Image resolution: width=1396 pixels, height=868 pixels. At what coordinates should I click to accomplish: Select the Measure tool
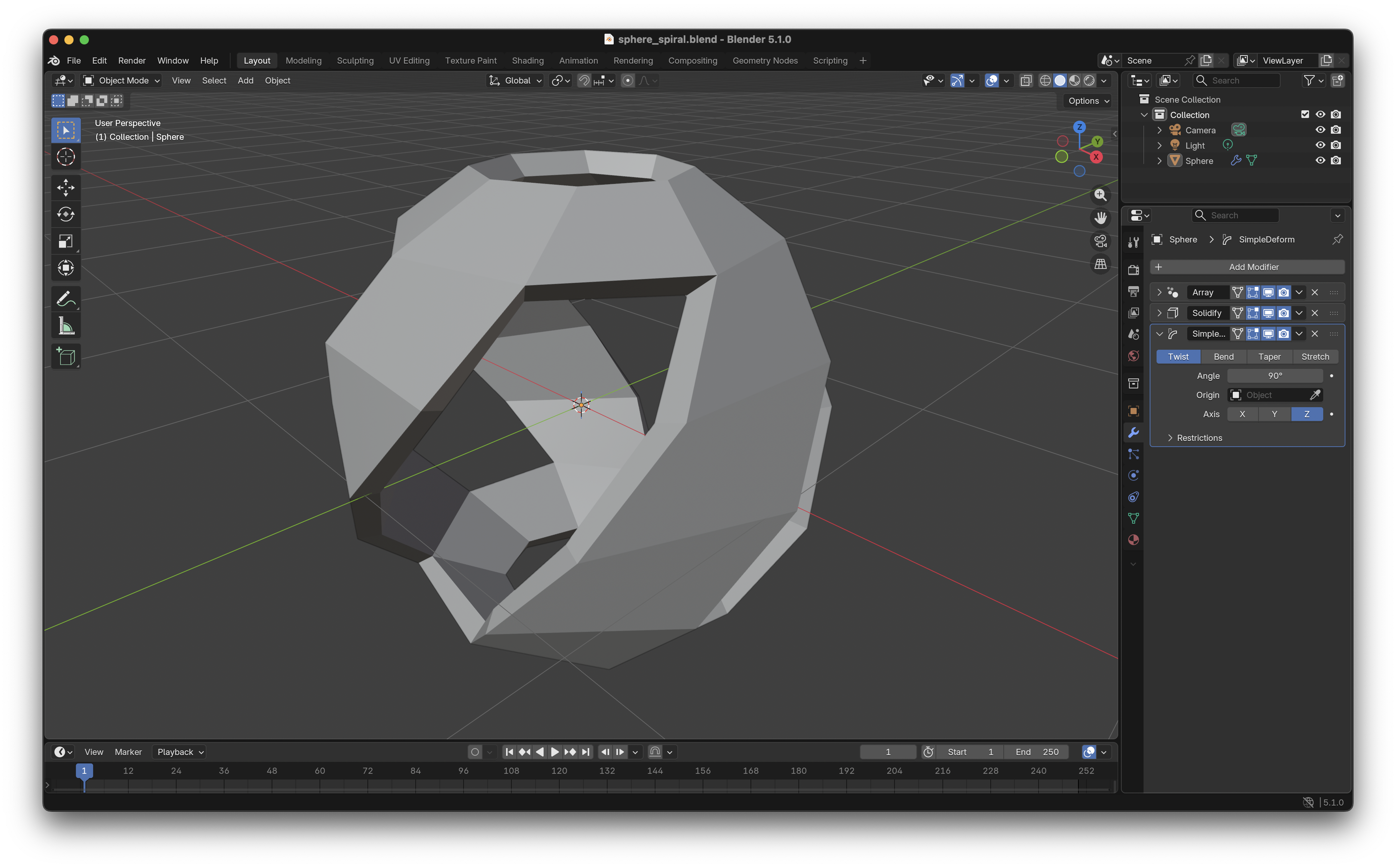point(66,326)
